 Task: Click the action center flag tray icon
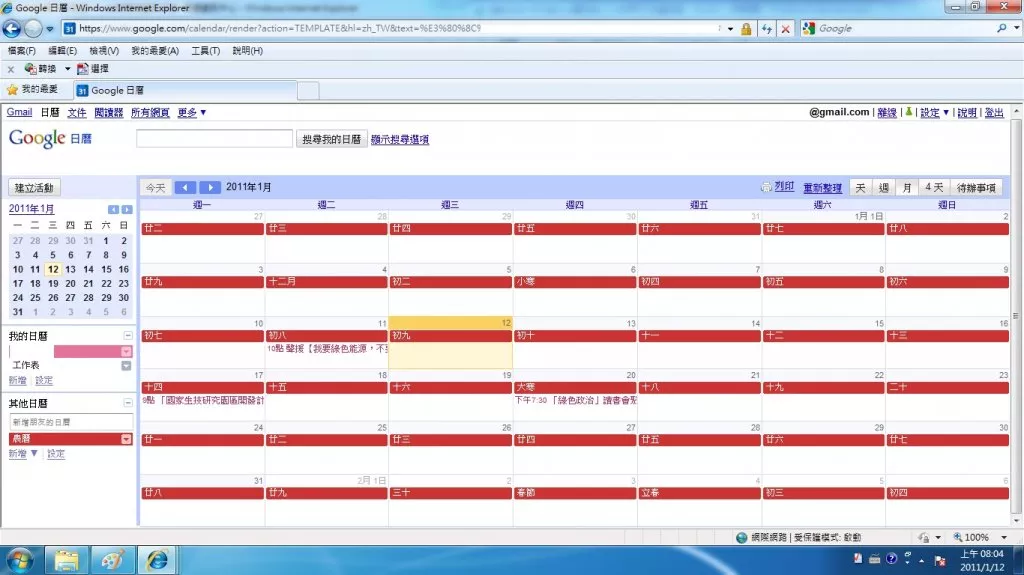[x=940, y=560]
